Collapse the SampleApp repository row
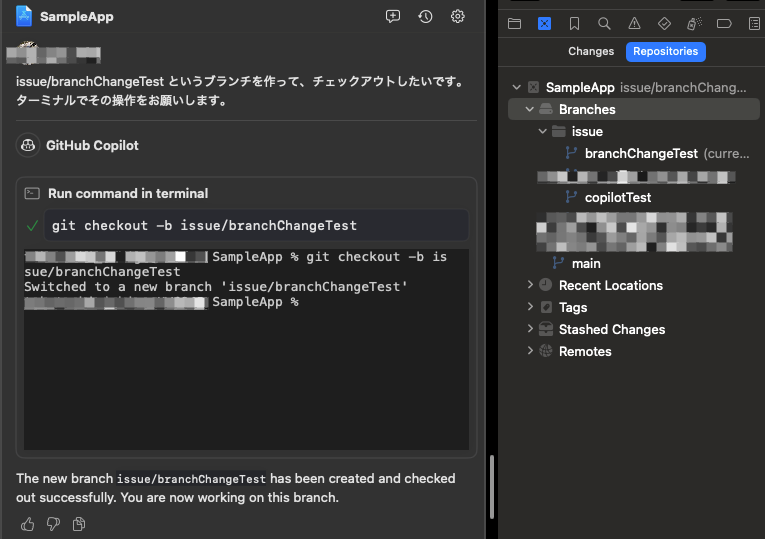Image resolution: width=765 pixels, height=539 pixels. tap(517, 87)
